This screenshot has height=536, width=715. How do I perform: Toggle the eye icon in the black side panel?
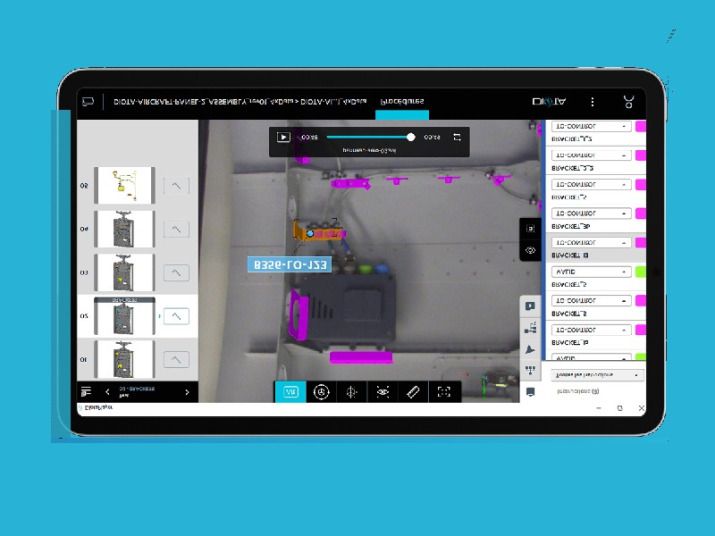(530, 250)
